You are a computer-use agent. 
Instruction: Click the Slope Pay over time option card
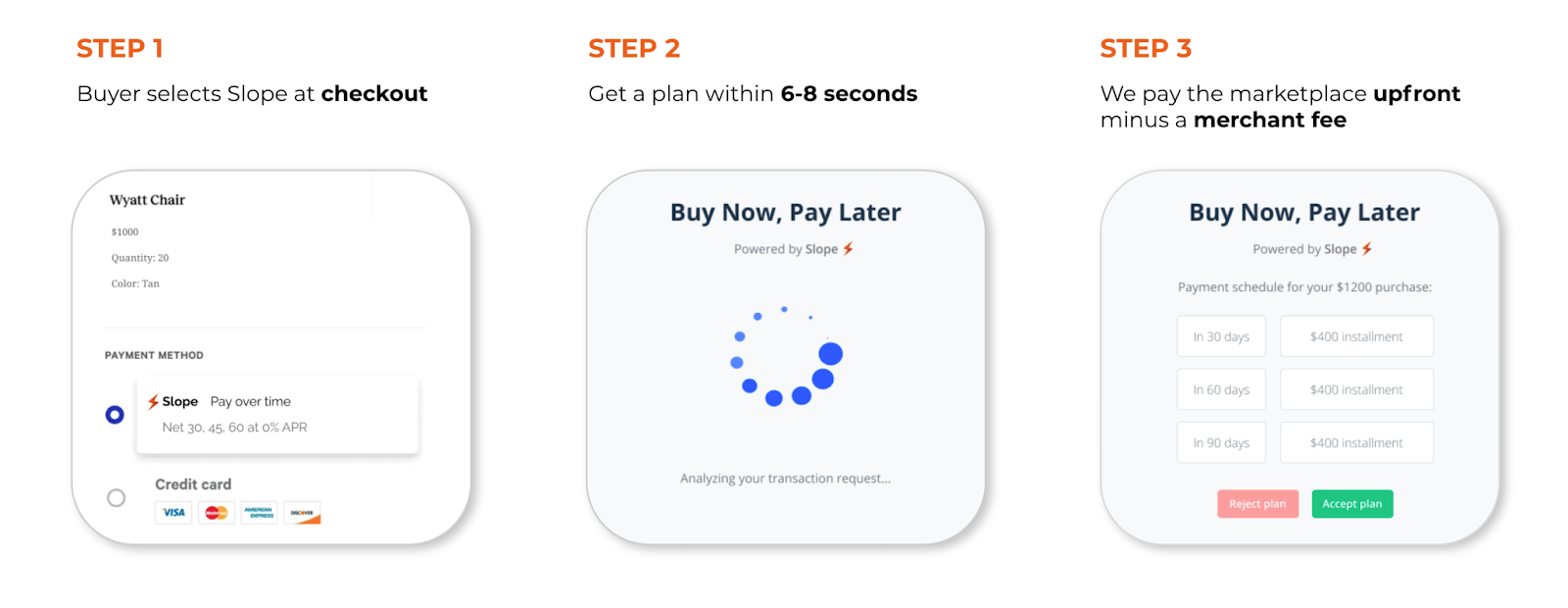pos(277,415)
